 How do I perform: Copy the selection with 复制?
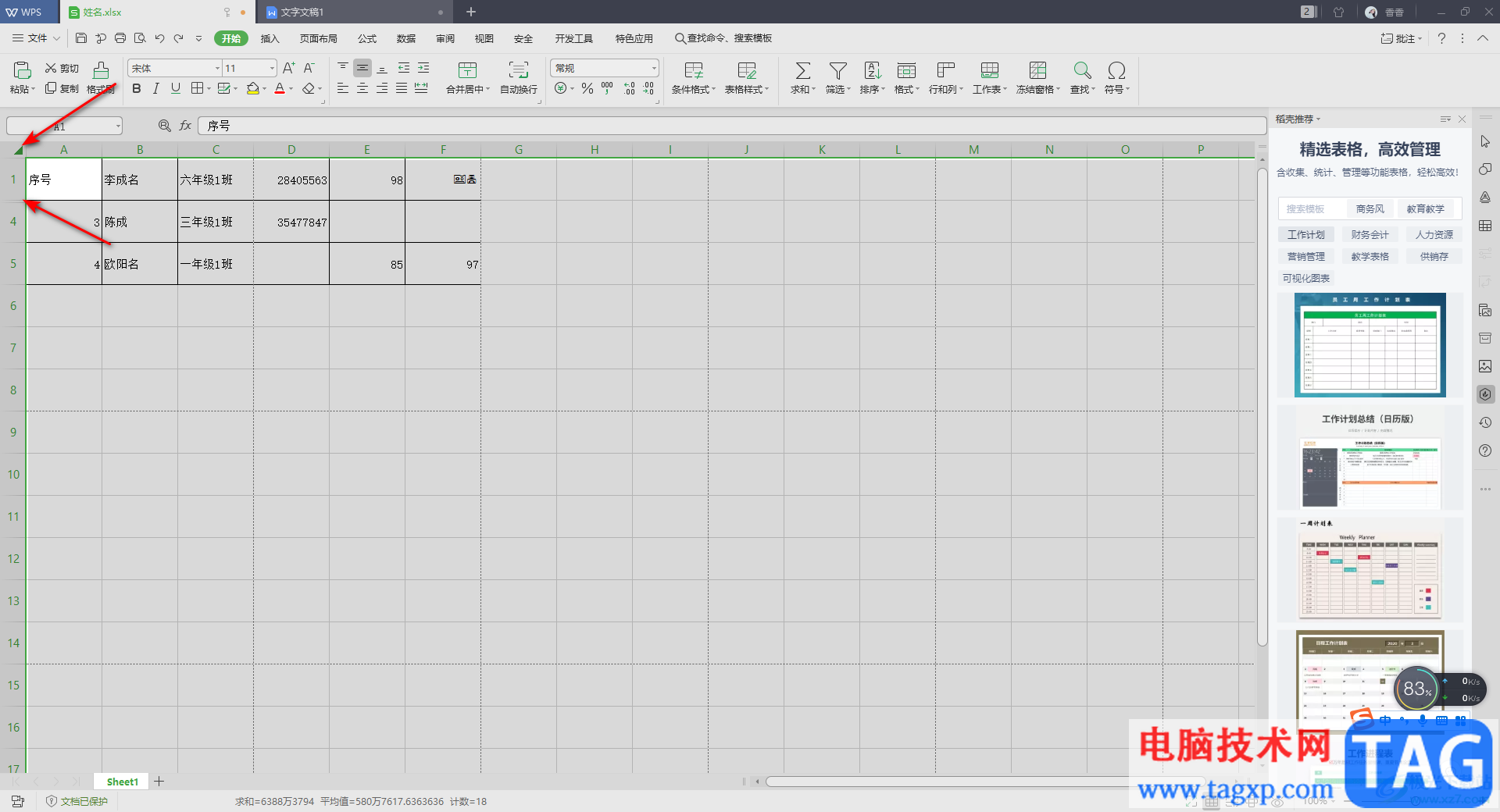62,88
